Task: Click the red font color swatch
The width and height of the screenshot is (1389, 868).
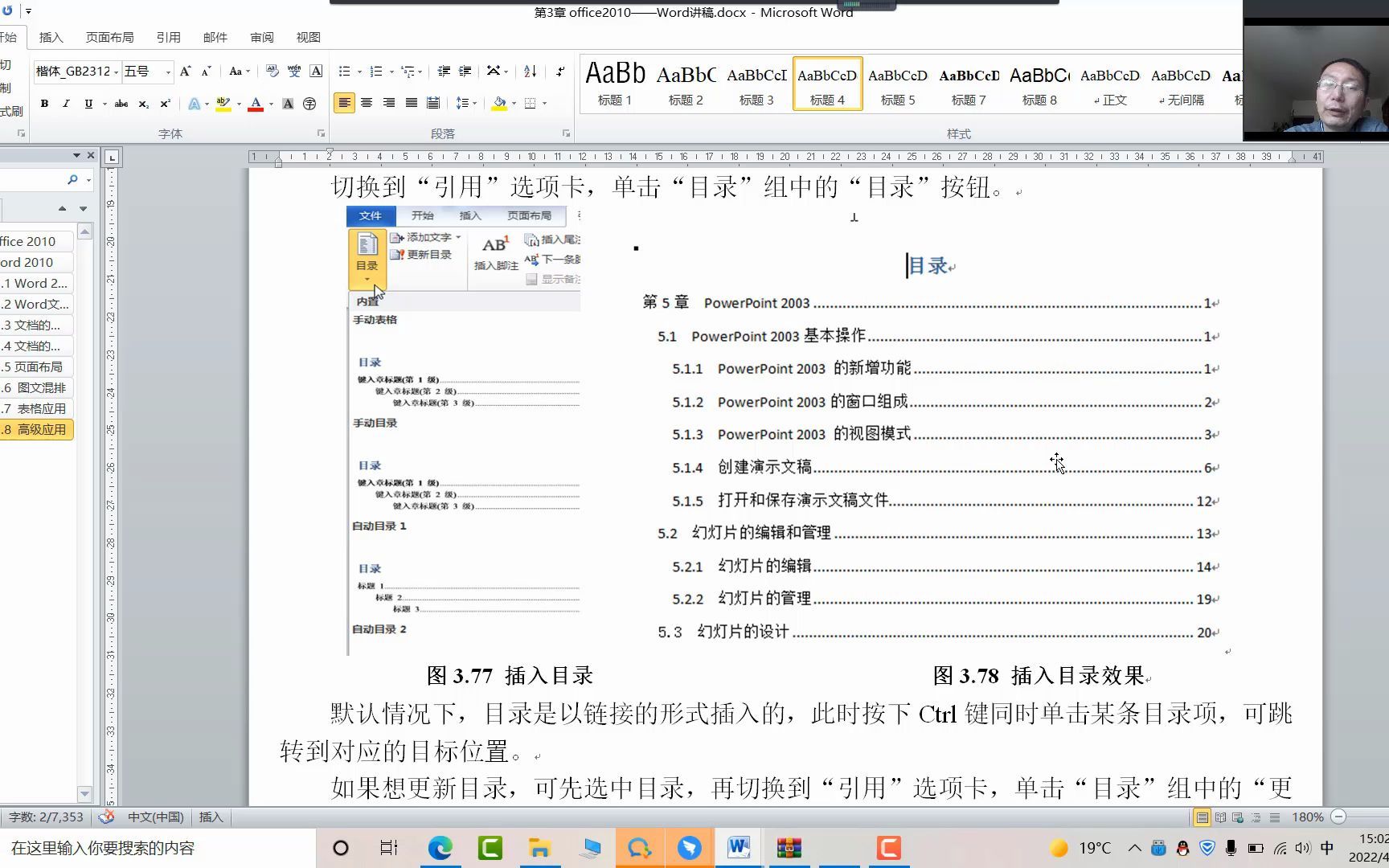Action: pos(256,104)
